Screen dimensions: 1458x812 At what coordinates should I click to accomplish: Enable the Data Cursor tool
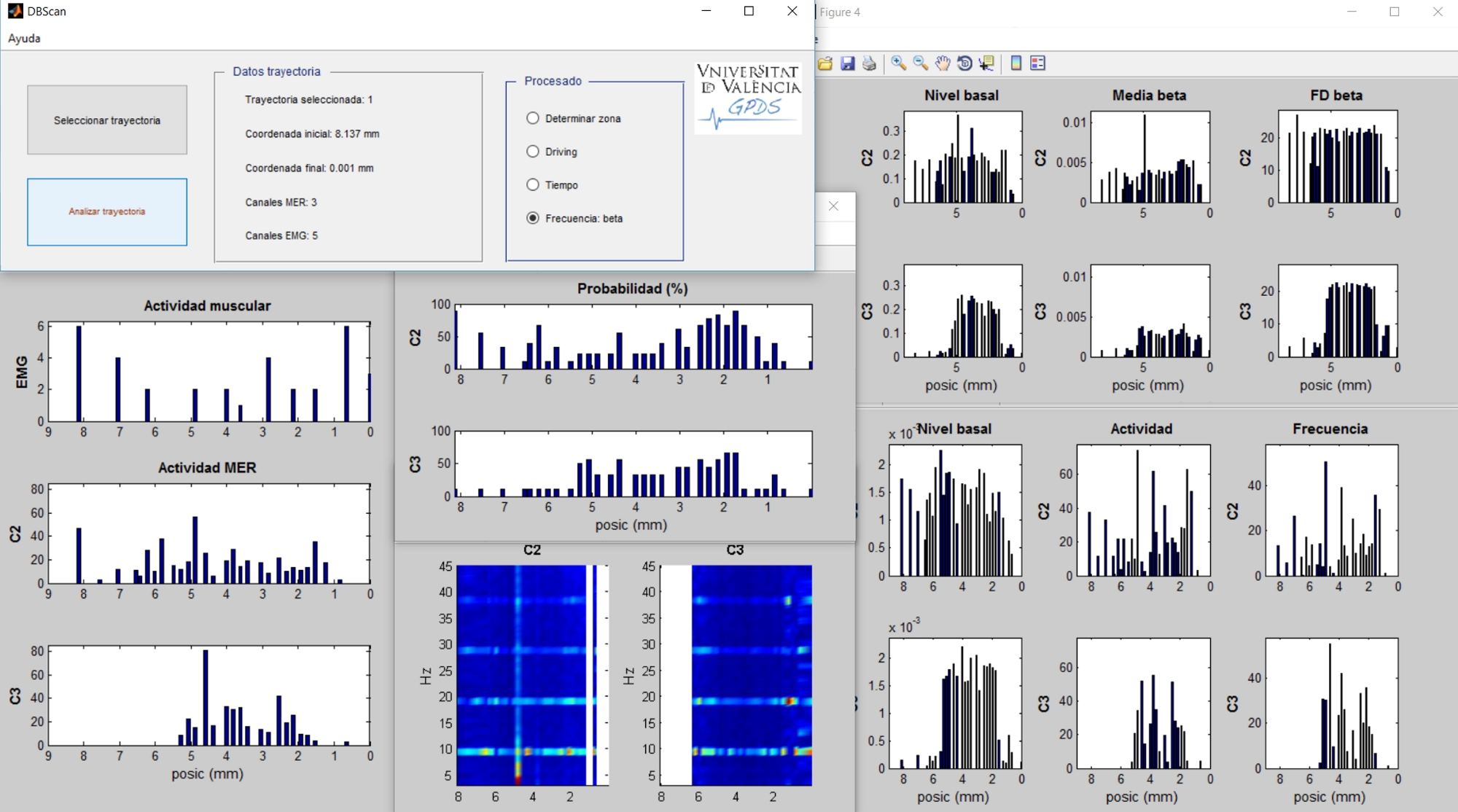pyautogui.click(x=987, y=63)
